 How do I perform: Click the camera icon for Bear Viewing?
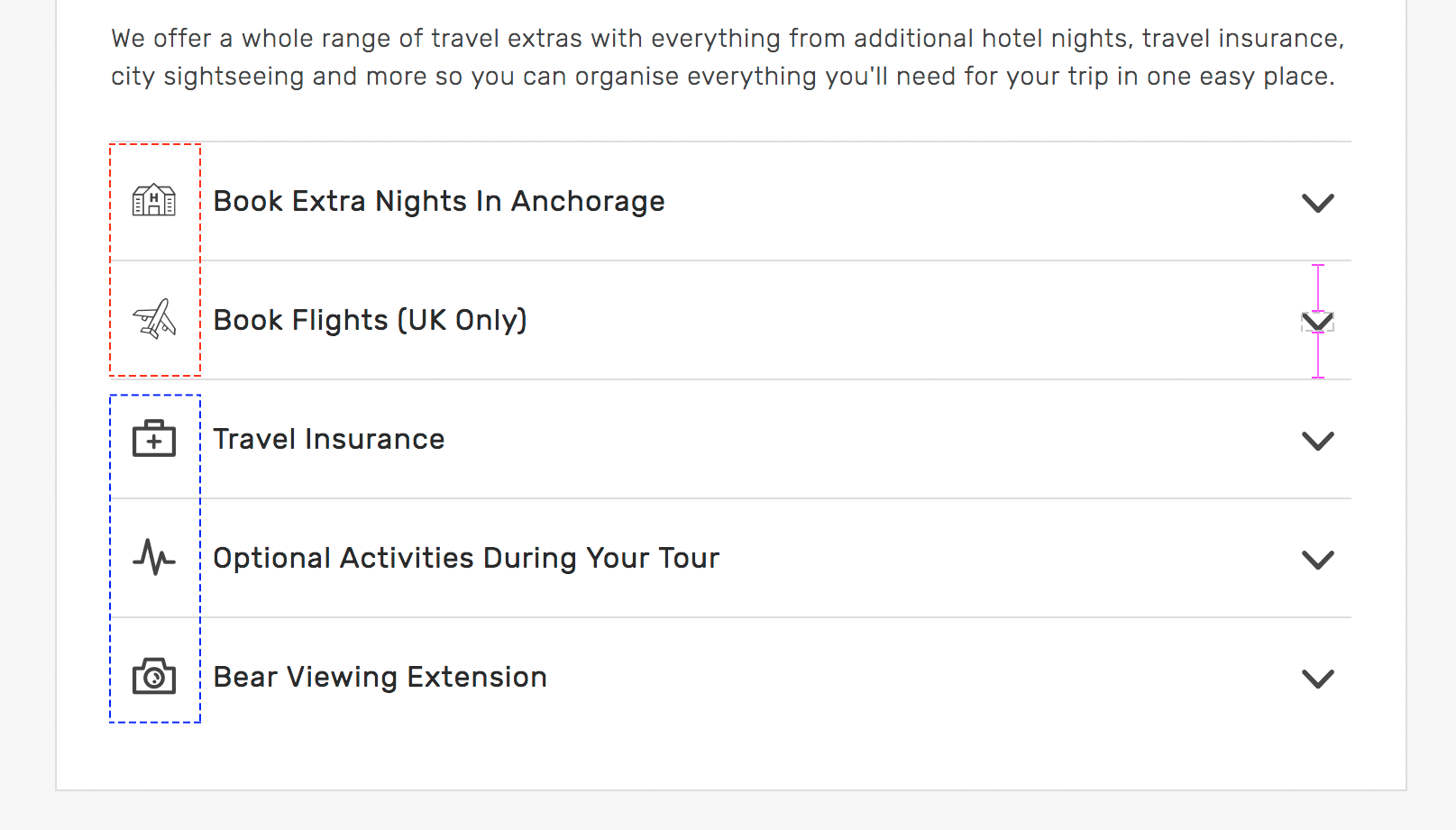[154, 676]
